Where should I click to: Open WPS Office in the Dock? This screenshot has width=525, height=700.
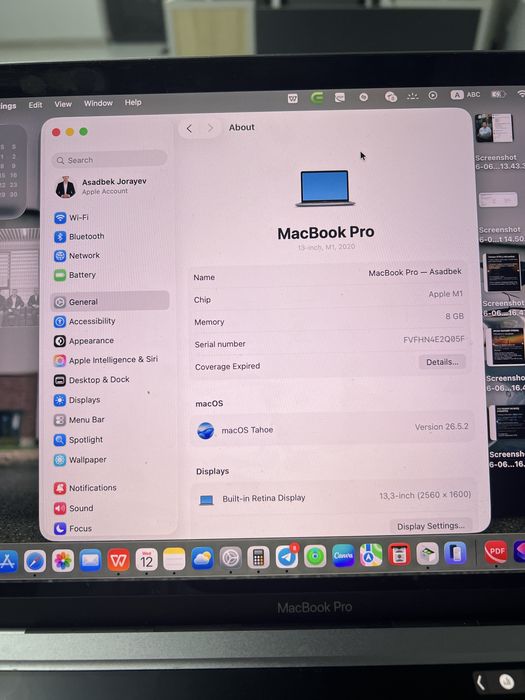pos(118,559)
